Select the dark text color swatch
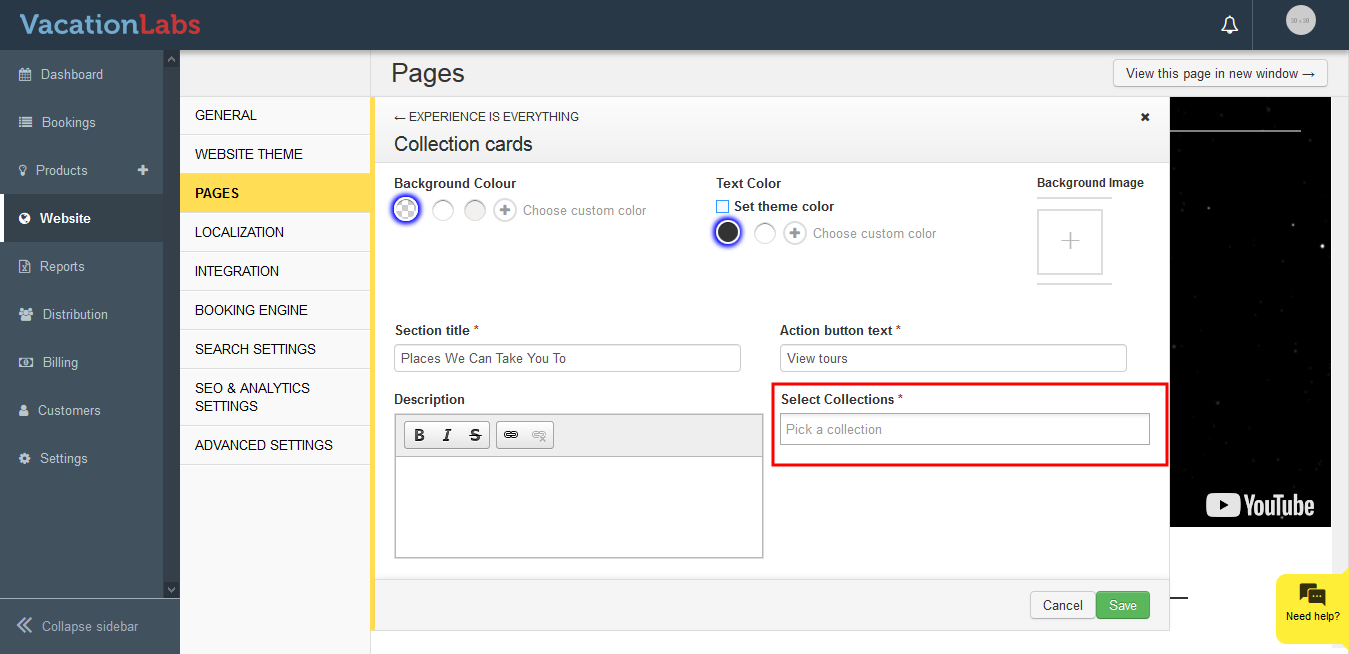 (x=728, y=233)
